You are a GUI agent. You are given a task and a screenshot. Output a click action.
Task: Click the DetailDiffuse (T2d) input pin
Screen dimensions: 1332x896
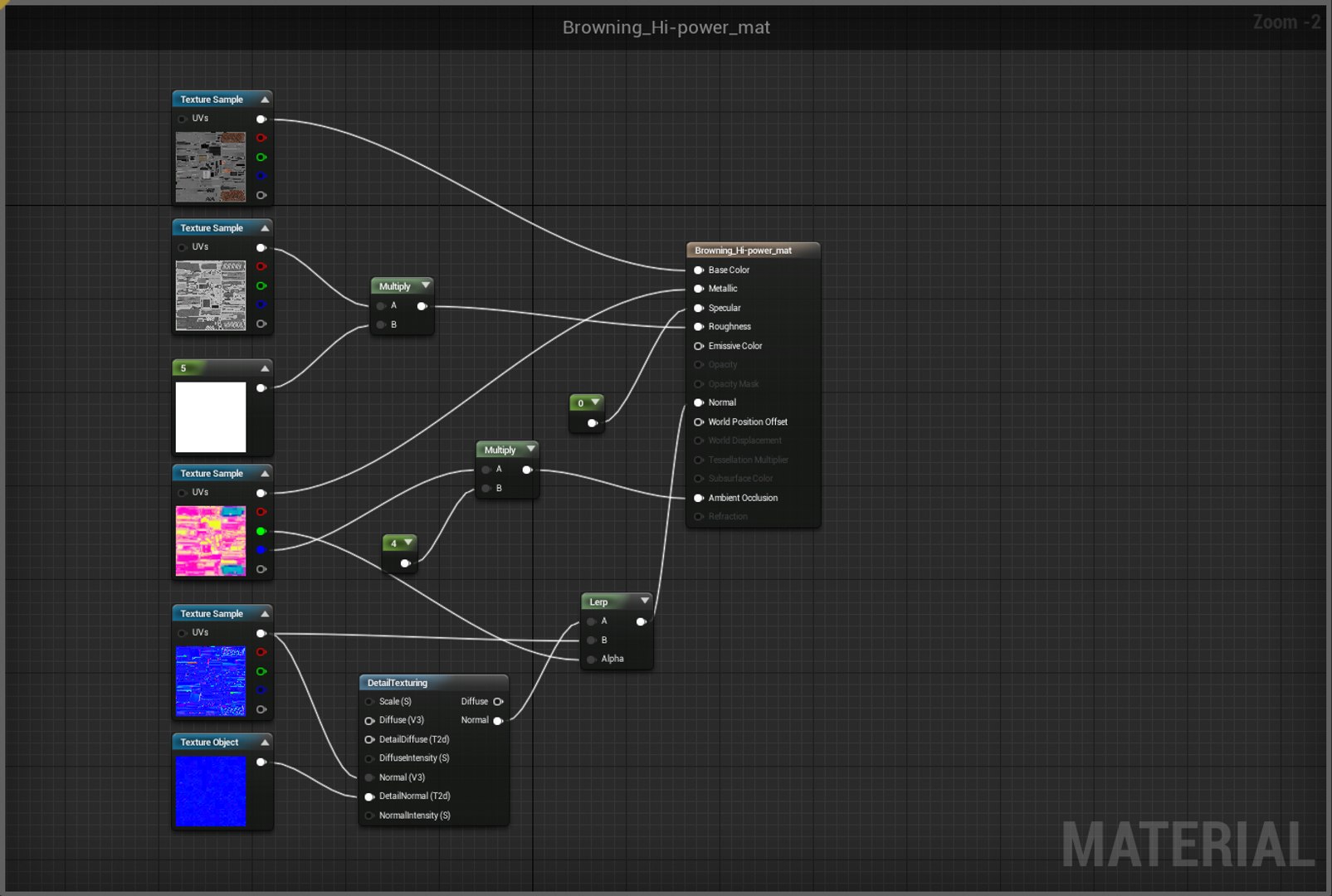(369, 740)
